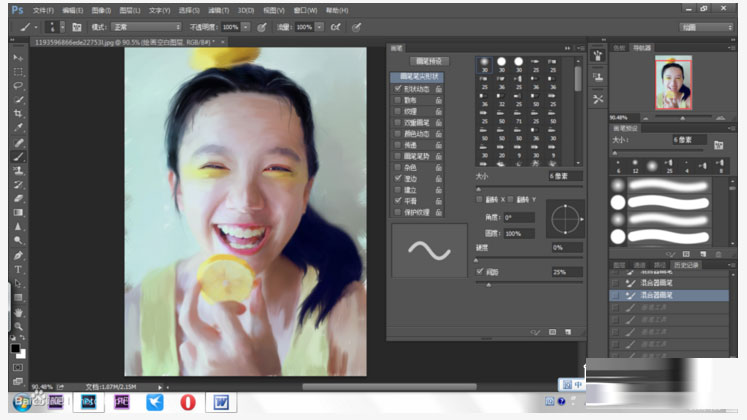The width and height of the screenshot is (747, 420).
Task: Open the 文件(F) menu
Action: tap(43, 10)
